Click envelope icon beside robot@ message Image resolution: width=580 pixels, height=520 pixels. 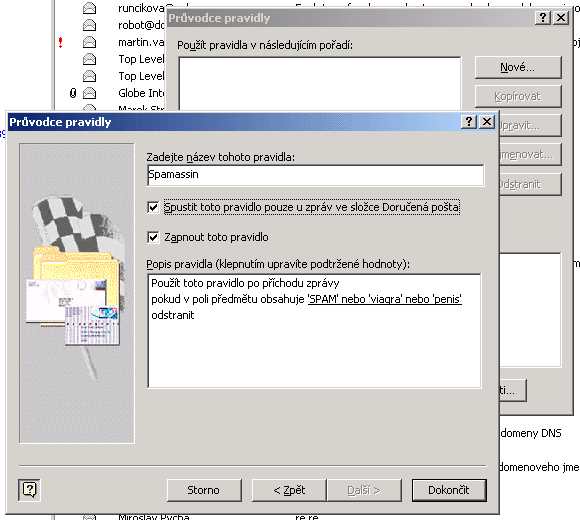(89, 25)
